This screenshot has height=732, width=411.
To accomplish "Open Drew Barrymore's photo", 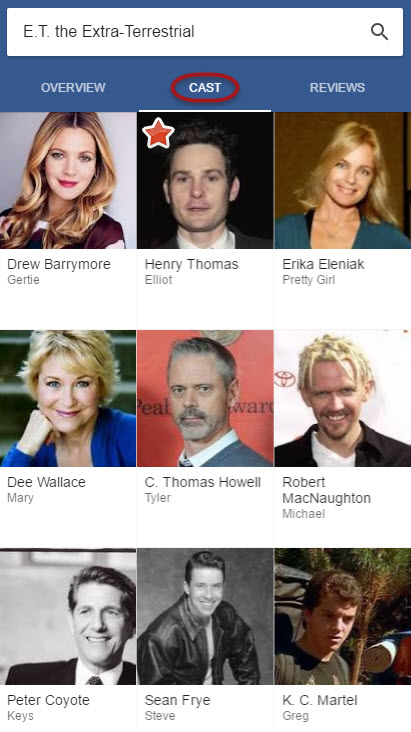I will click(x=68, y=180).
